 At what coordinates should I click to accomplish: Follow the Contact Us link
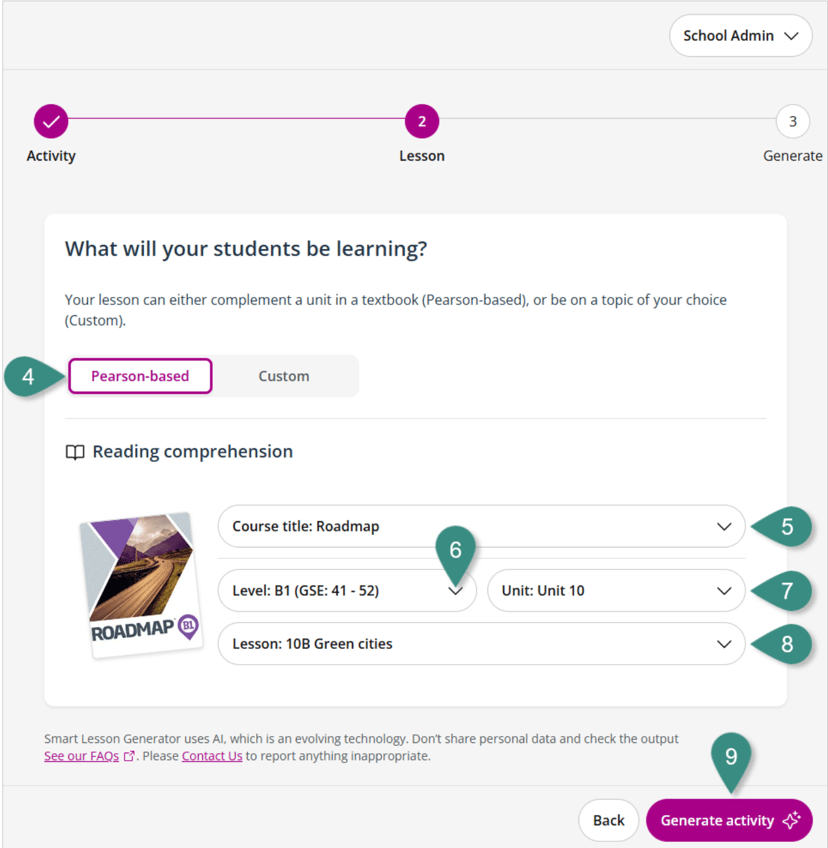[x=212, y=756]
